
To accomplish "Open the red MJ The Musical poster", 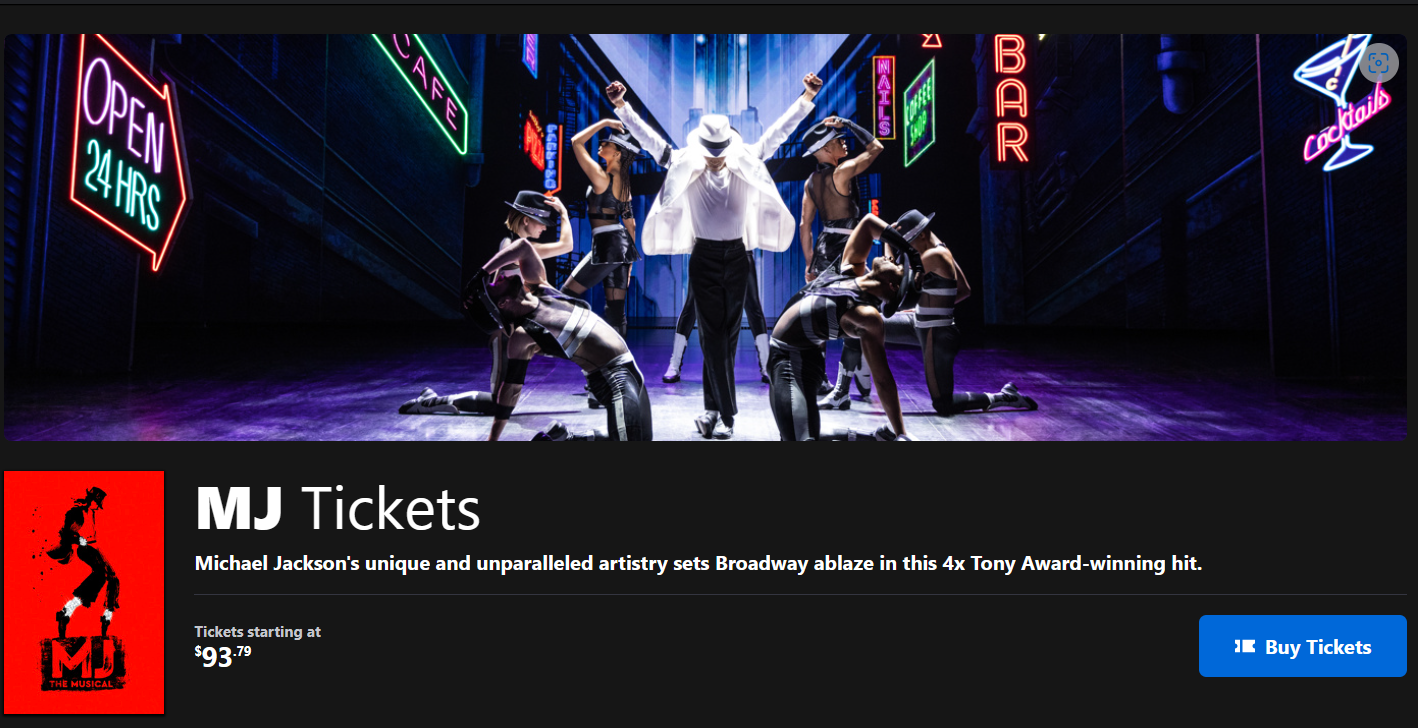I will pos(84,592).
